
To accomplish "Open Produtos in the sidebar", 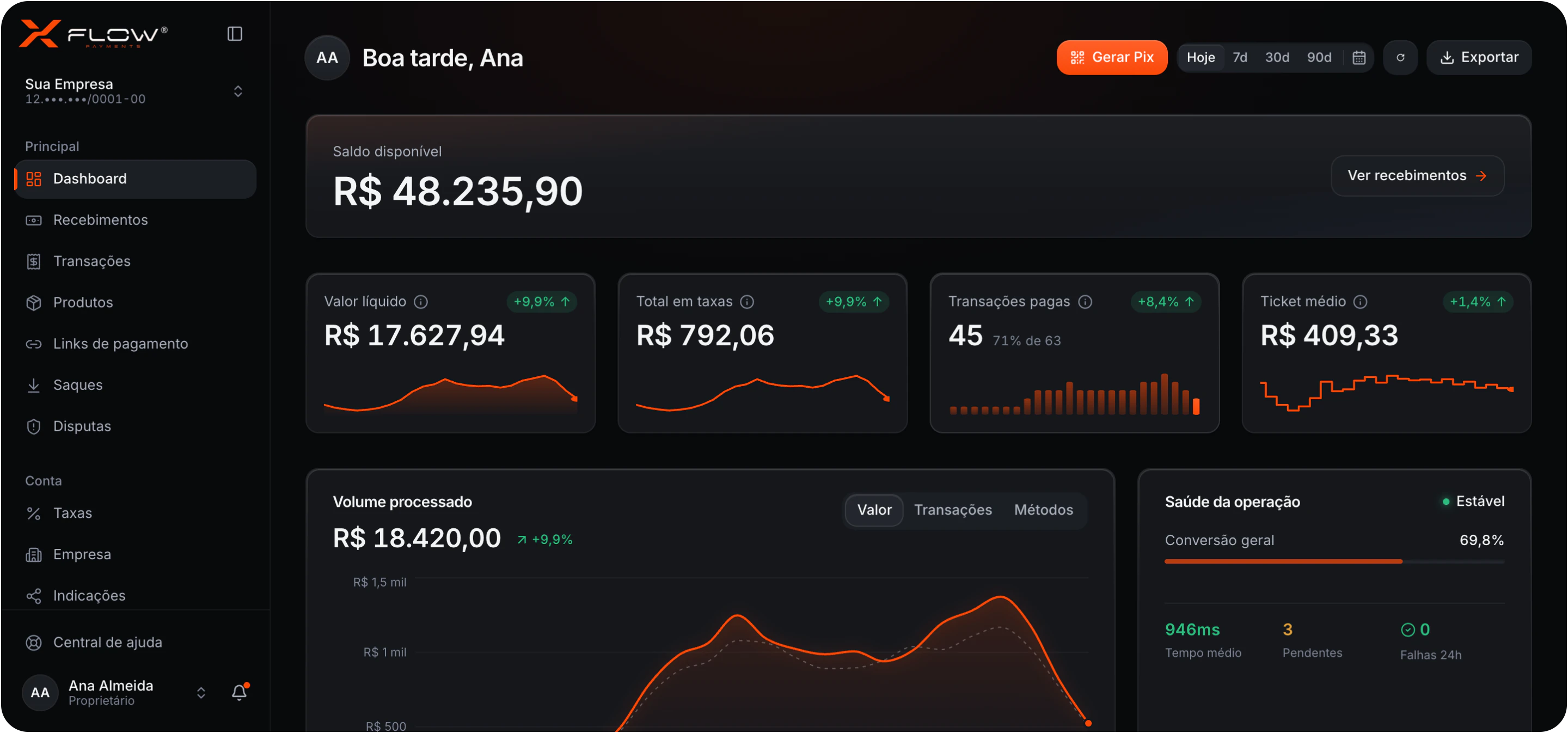I will pos(135,303).
